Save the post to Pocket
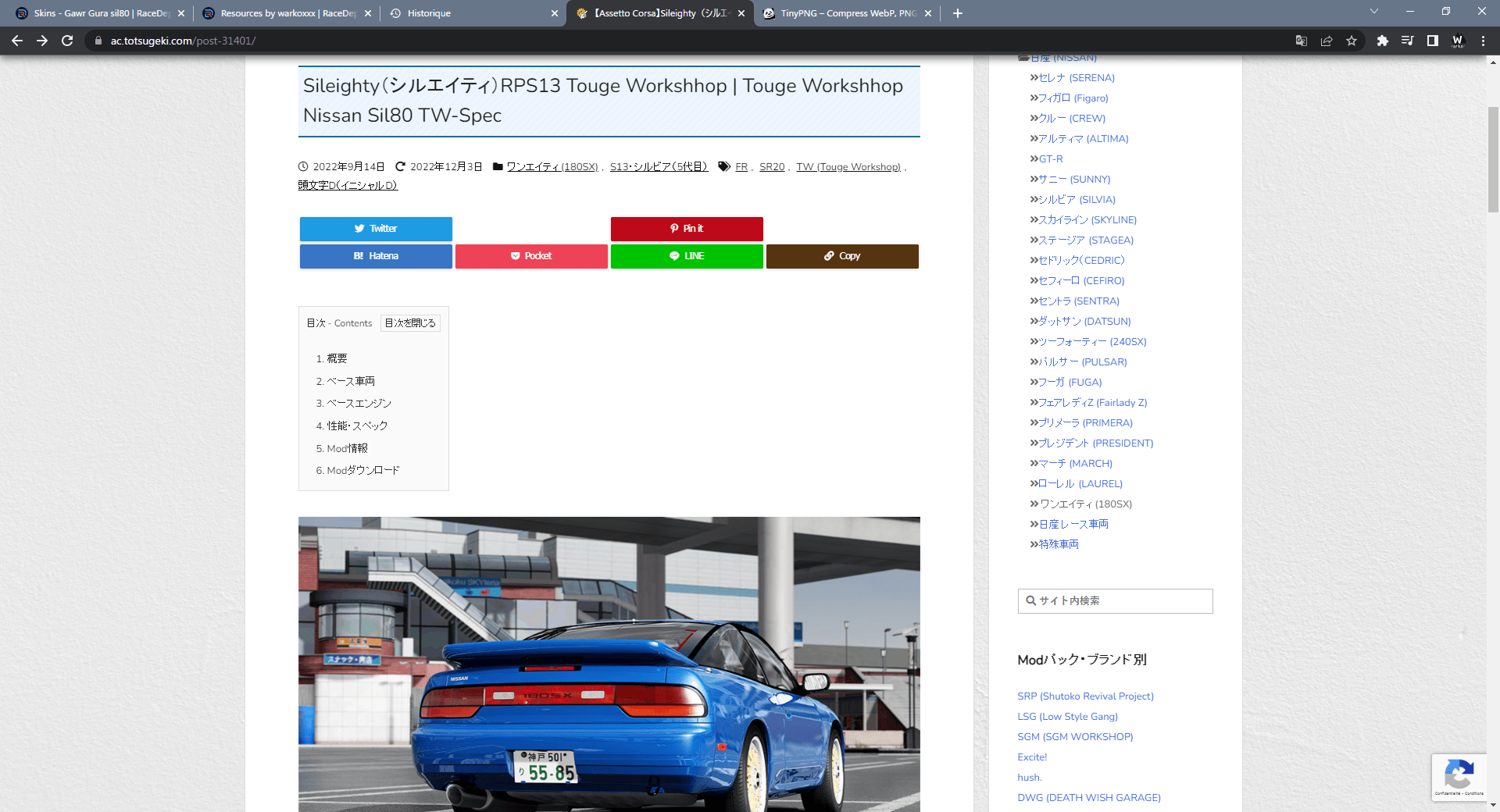This screenshot has width=1500, height=812. 531,256
